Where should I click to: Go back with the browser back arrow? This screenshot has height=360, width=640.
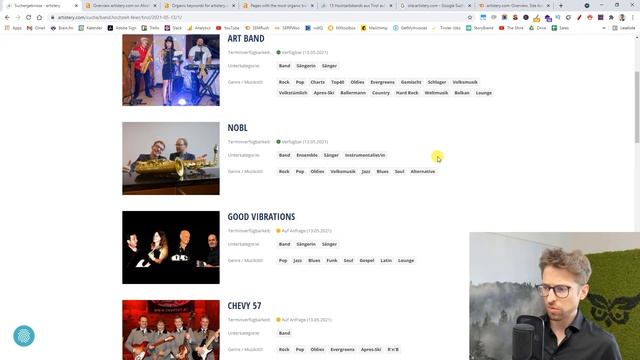[x=7, y=18]
